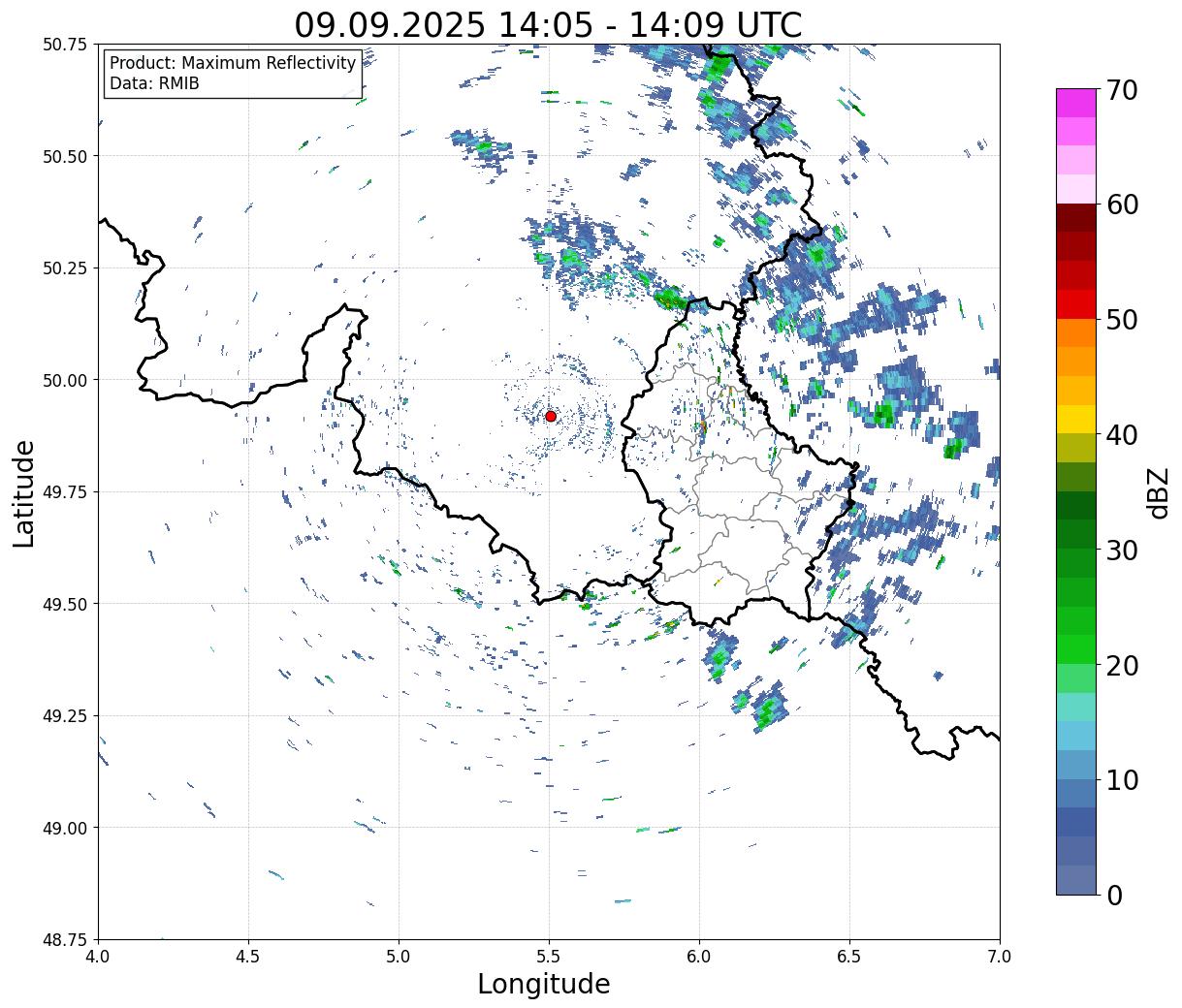Click the dark maroon colorbar swatch below 60
Image resolution: width=1182 pixels, height=1008 pixels.
[x=1076, y=217]
